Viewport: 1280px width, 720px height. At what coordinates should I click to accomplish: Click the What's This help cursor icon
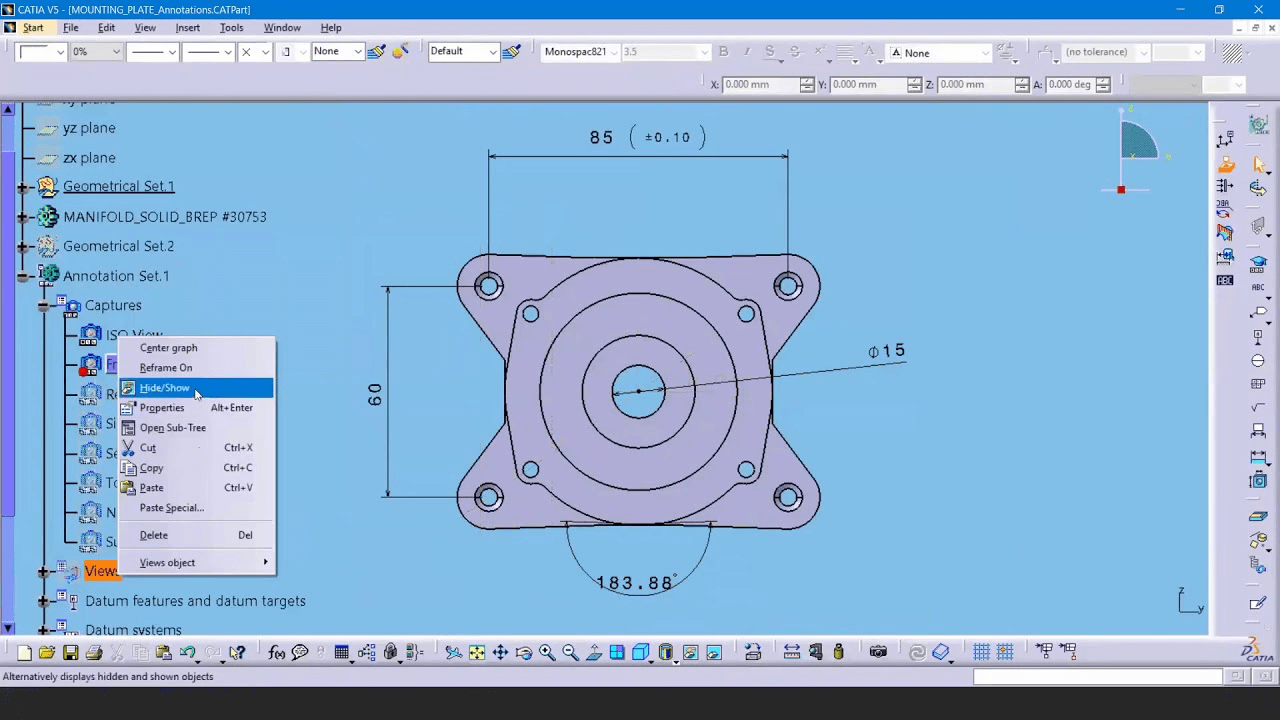(x=237, y=653)
